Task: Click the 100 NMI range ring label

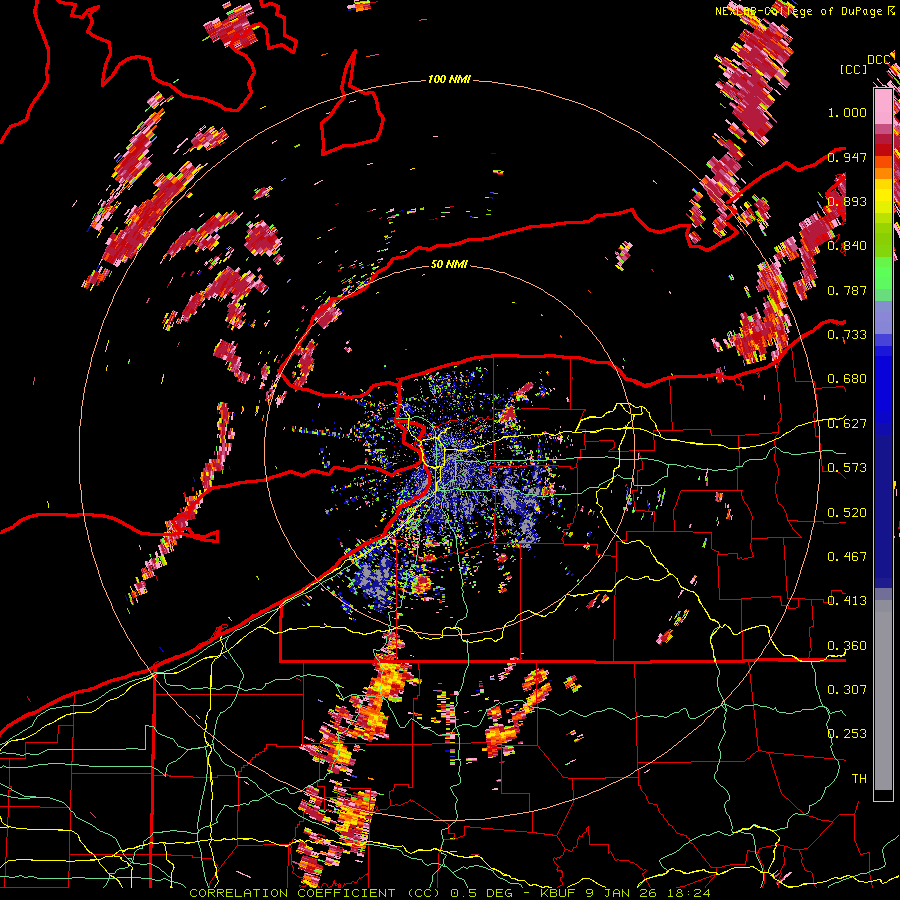Action: (x=449, y=79)
